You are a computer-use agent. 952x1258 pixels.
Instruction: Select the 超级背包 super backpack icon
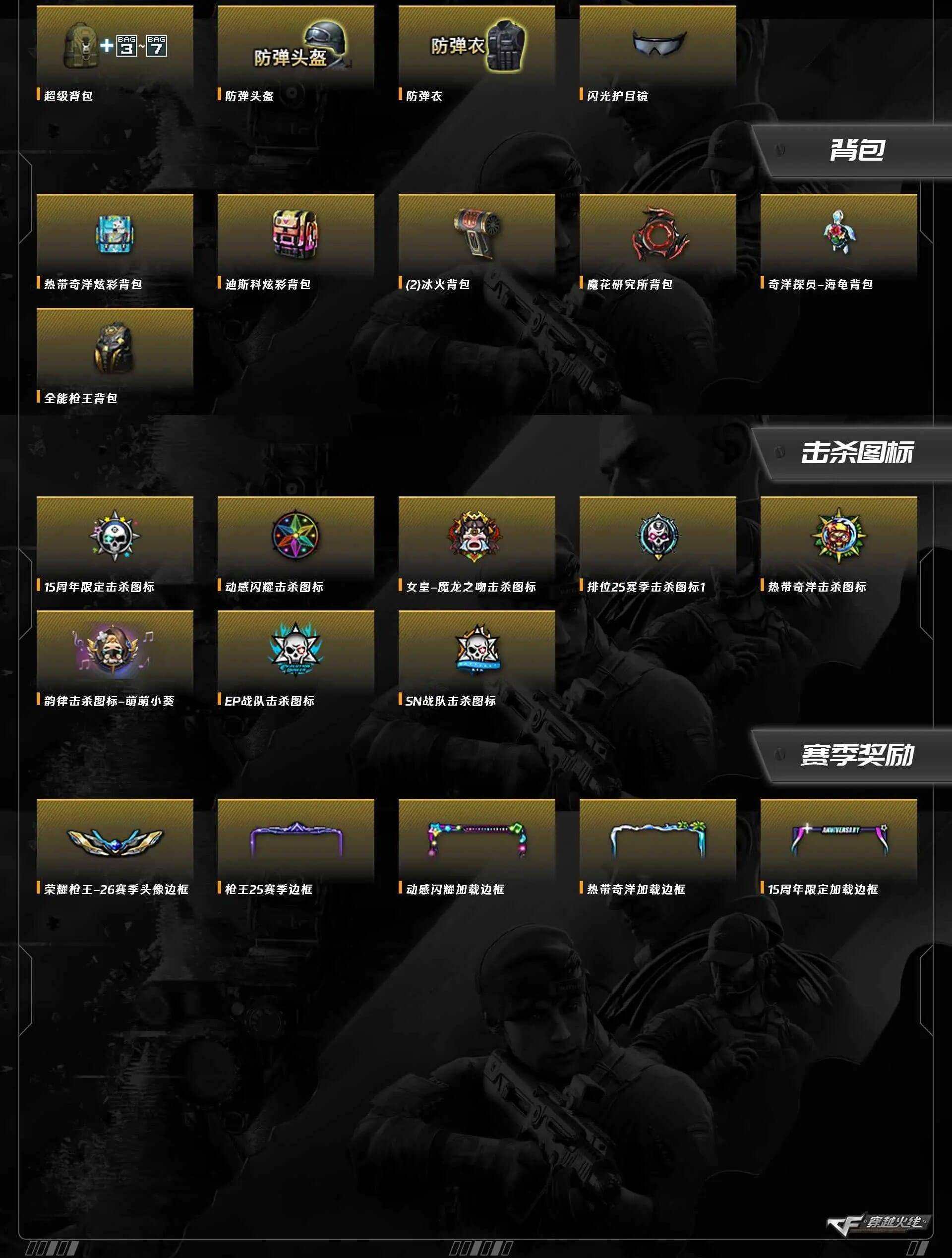(115, 47)
